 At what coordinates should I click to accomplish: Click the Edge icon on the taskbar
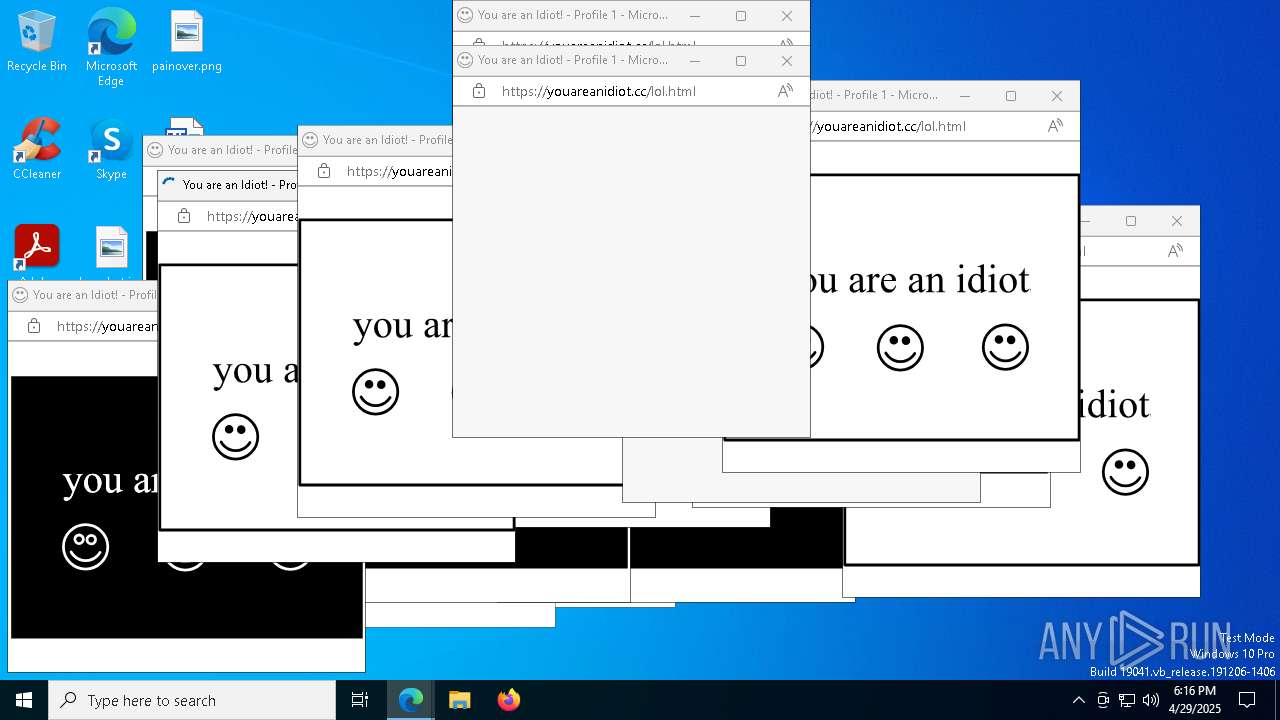click(x=411, y=700)
